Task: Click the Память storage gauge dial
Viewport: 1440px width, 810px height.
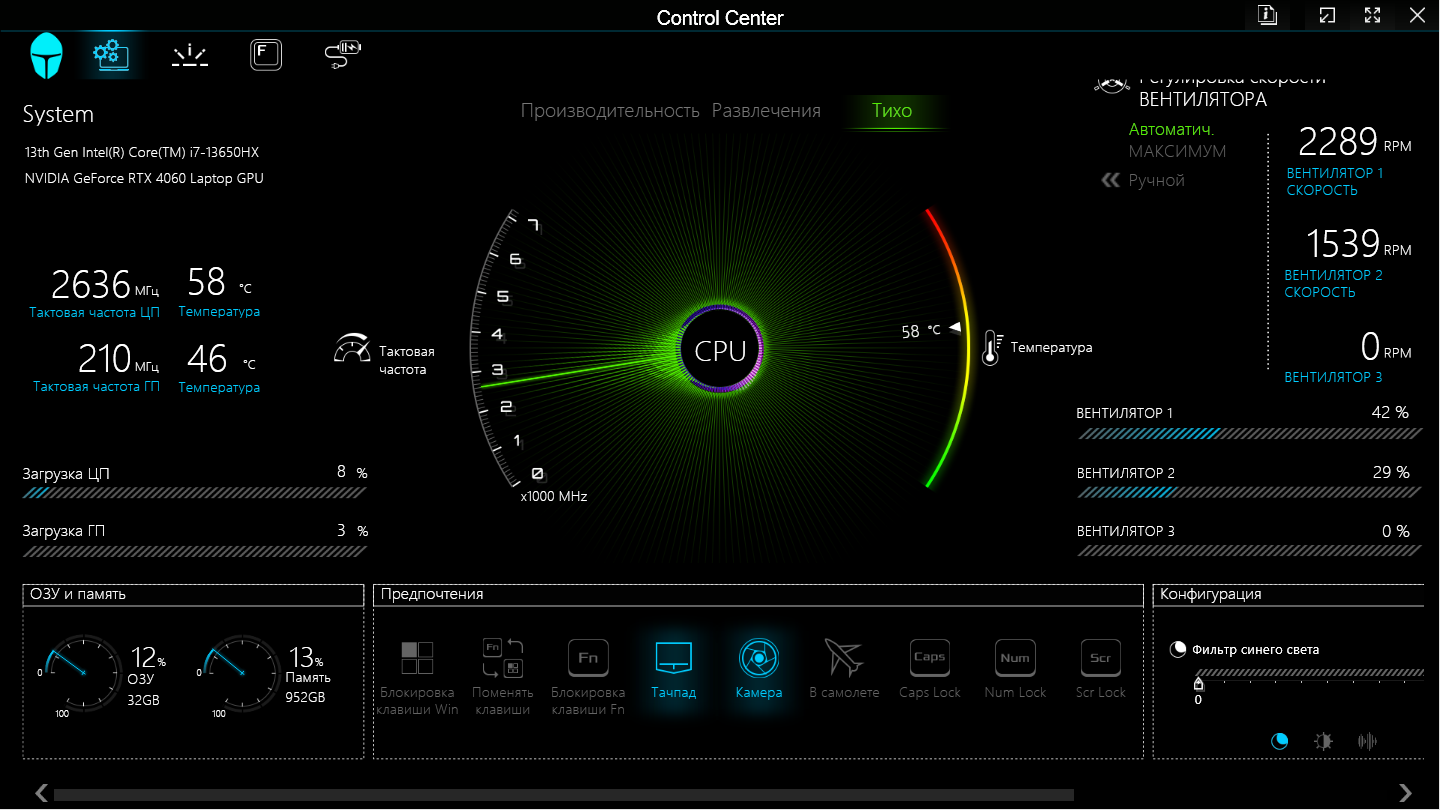Action: [240, 673]
